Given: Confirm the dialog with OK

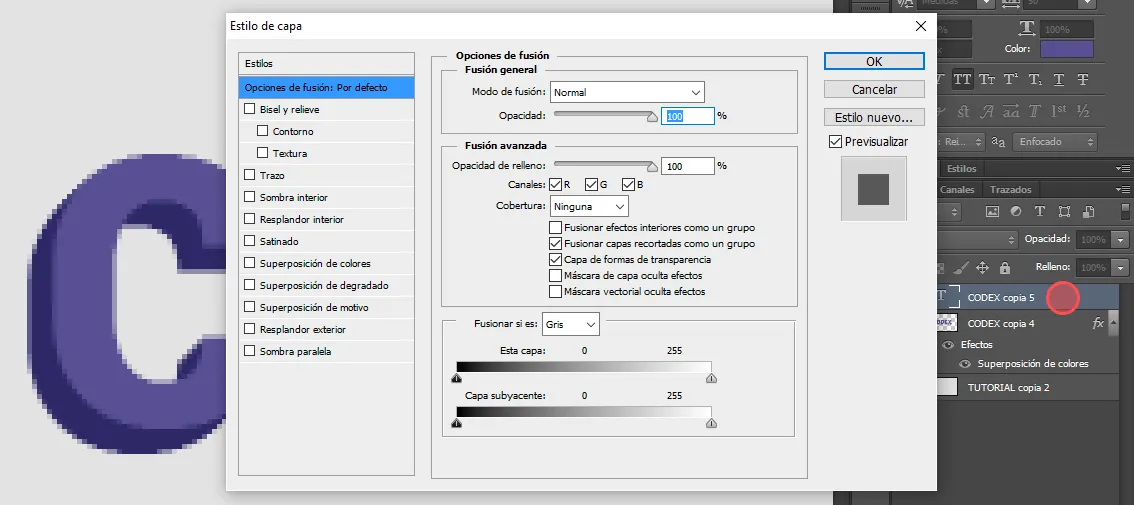Looking at the screenshot, I should click(x=874, y=61).
